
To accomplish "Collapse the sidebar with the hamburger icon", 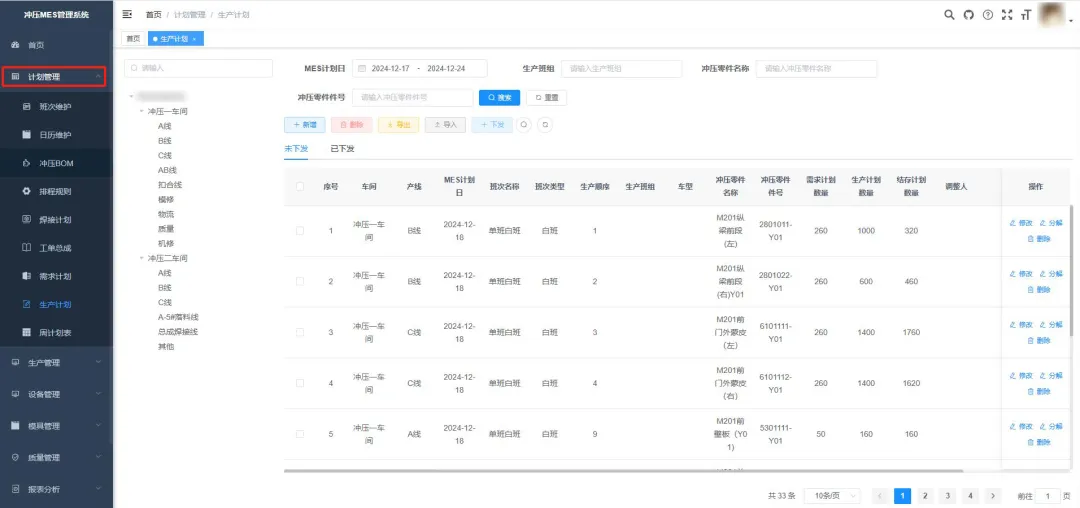I will pos(127,14).
